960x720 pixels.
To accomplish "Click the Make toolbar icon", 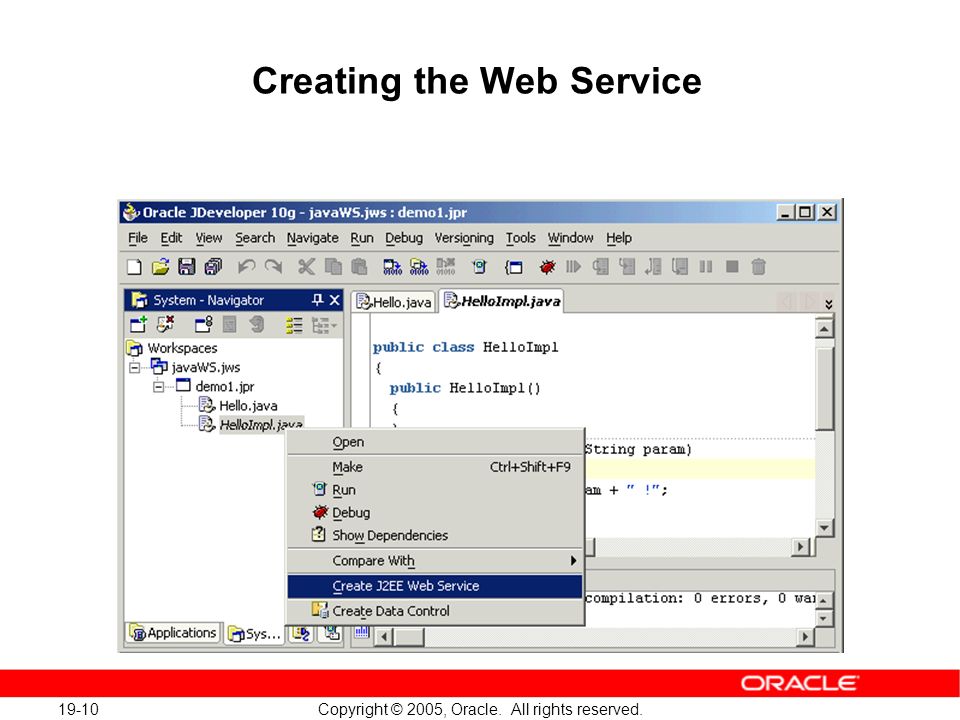I will [392, 267].
